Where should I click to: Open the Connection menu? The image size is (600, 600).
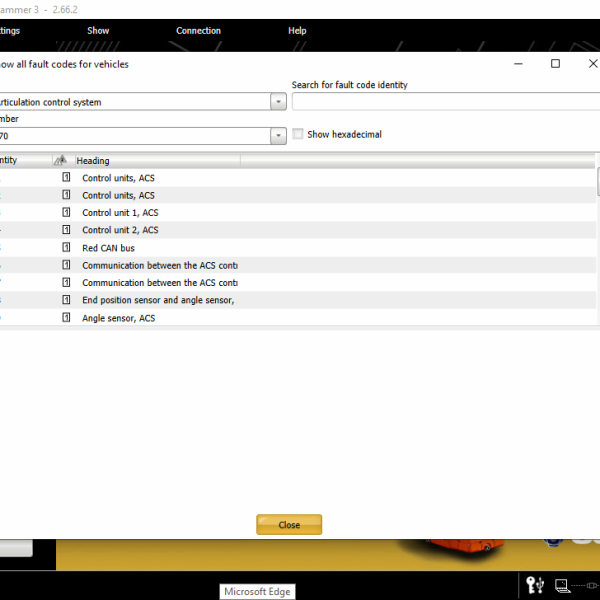198,31
